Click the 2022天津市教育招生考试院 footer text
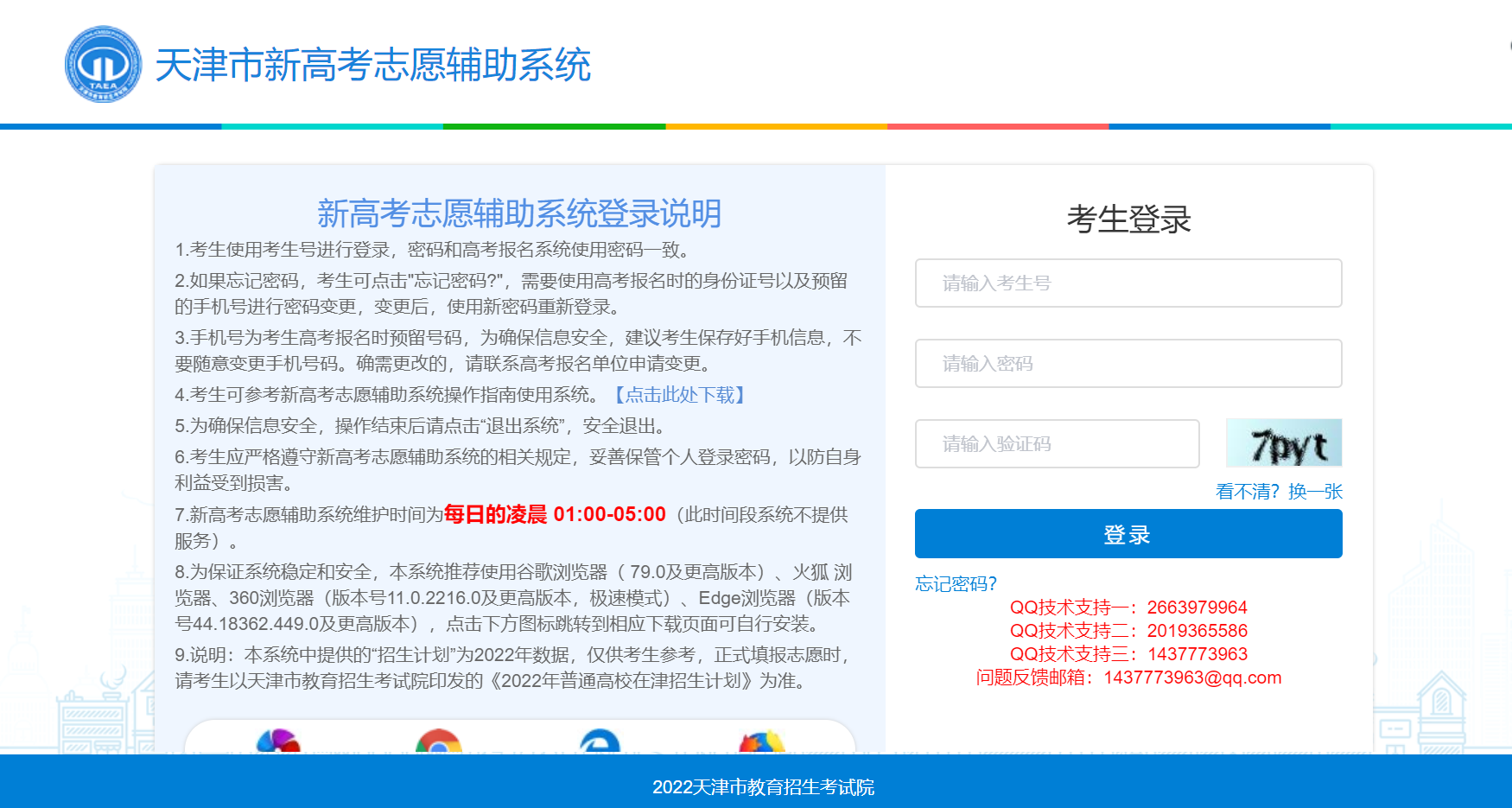Viewport: 1512px width, 808px height. tap(763, 787)
